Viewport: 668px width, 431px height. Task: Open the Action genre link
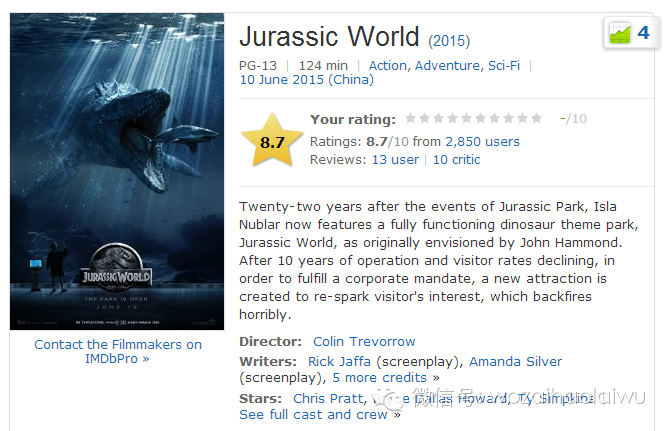[388, 66]
